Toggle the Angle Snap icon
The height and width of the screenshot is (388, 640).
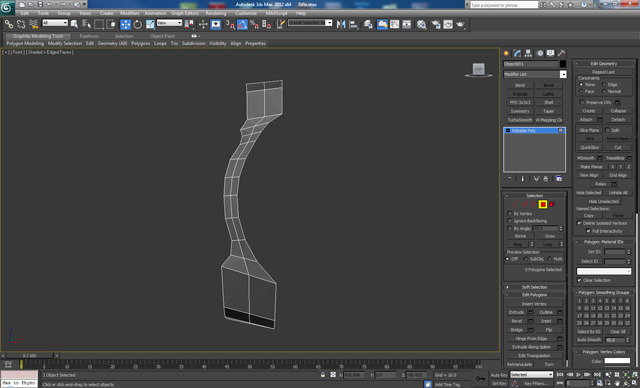click(x=242, y=24)
